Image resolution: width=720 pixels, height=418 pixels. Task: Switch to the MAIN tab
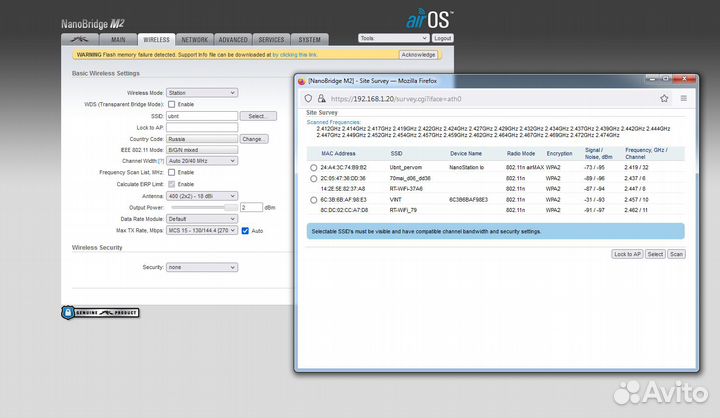(x=118, y=40)
